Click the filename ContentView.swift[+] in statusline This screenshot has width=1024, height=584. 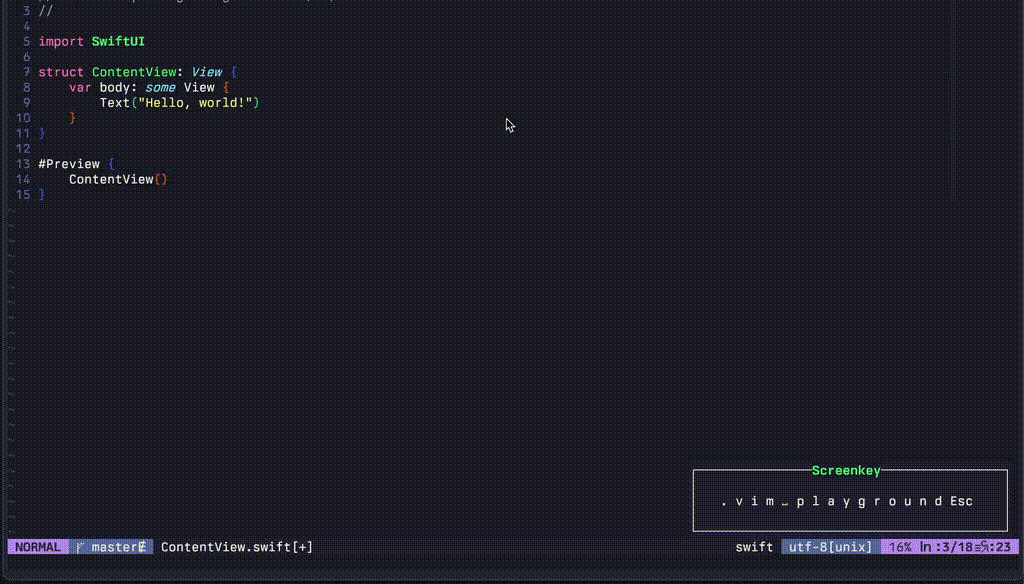tap(235, 547)
